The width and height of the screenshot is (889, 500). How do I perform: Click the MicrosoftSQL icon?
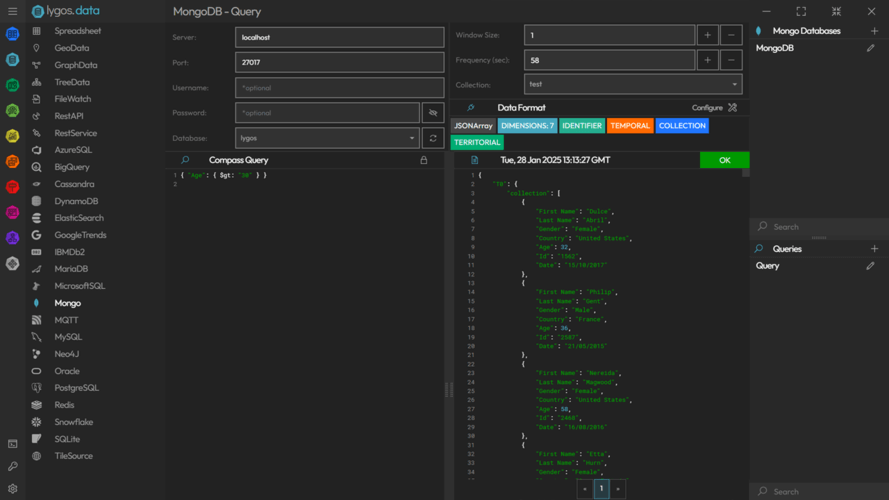tap(36, 286)
